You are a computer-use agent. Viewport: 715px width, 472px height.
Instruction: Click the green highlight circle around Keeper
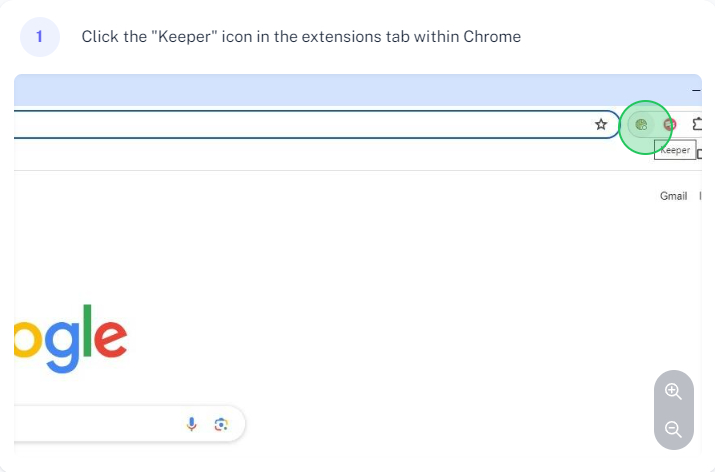(645, 127)
